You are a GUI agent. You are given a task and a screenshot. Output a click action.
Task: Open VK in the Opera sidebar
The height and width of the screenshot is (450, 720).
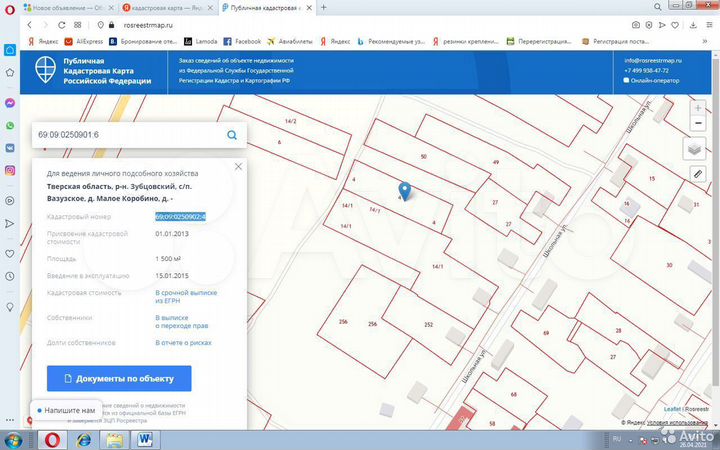(x=10, y=148)
